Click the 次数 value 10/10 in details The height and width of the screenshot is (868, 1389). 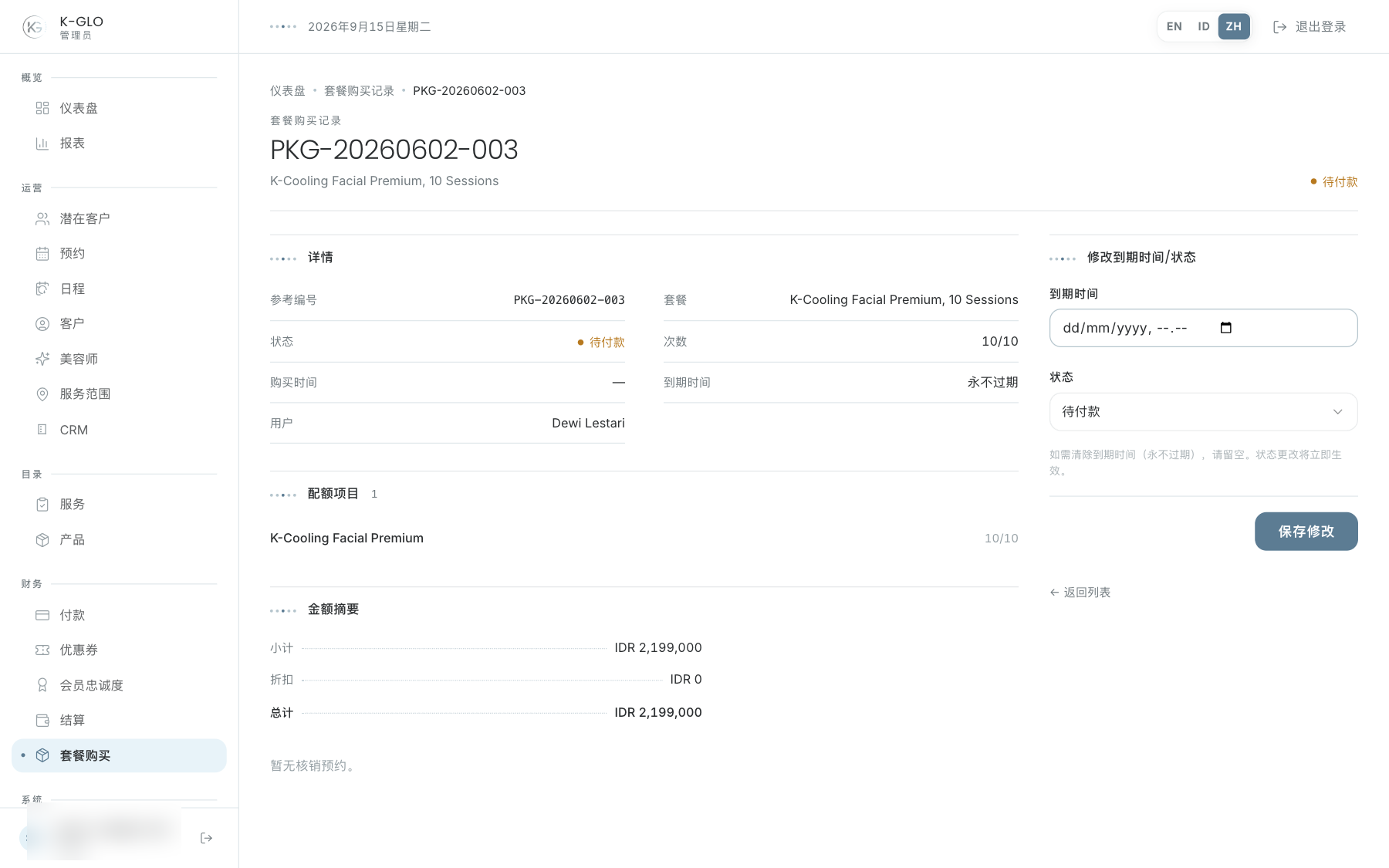tap(999, 342)
